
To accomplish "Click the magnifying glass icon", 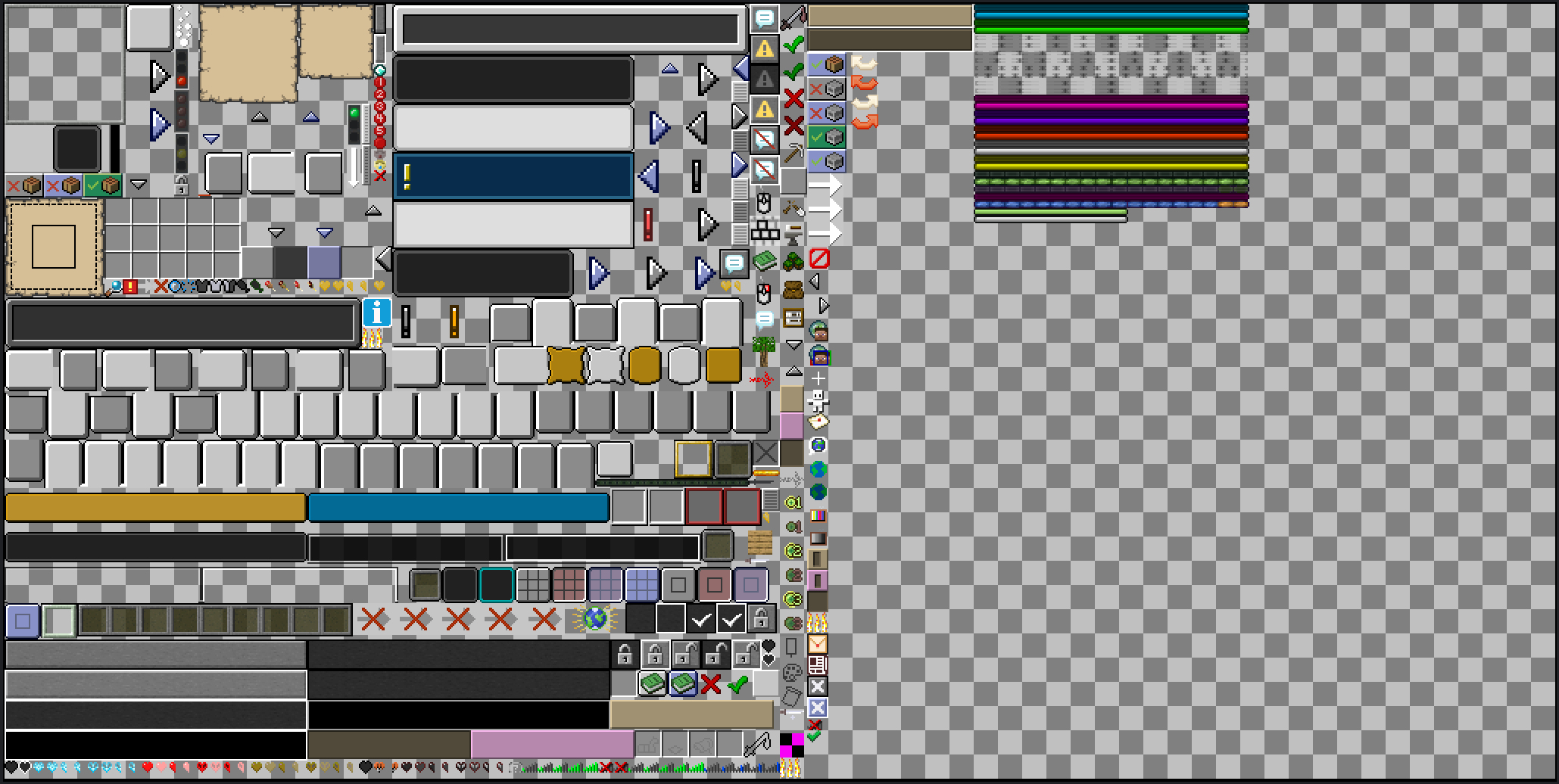I will pyautogui.click(x=114, y=287).
